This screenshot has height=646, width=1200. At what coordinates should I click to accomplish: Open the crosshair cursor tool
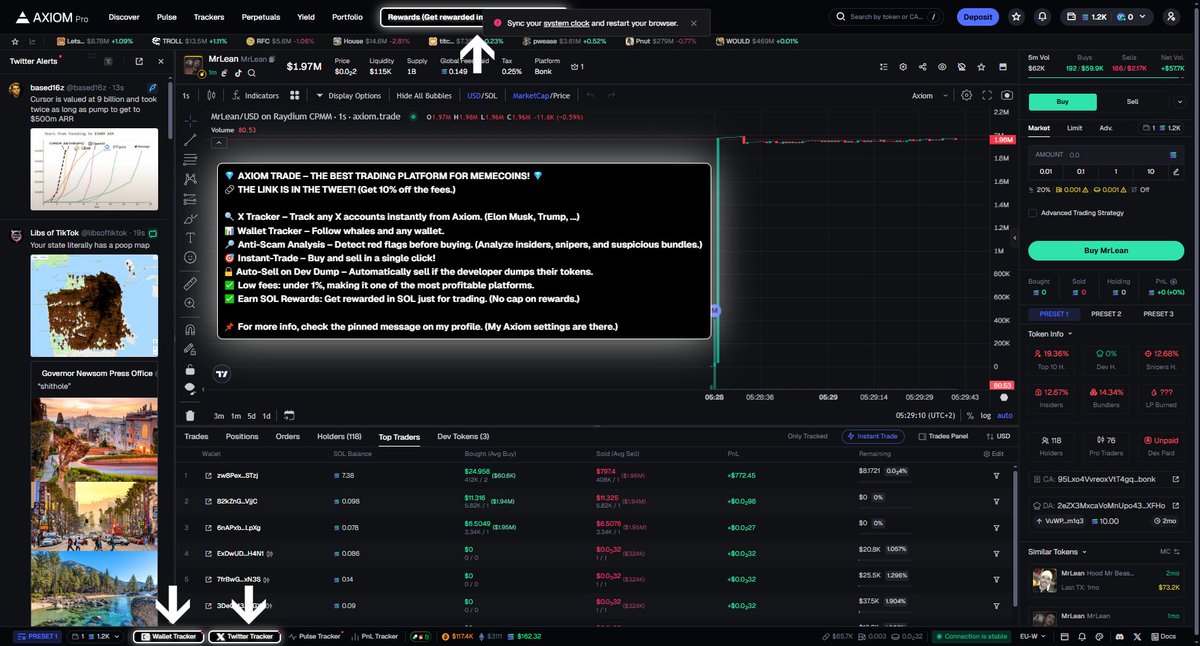[190, 121]
